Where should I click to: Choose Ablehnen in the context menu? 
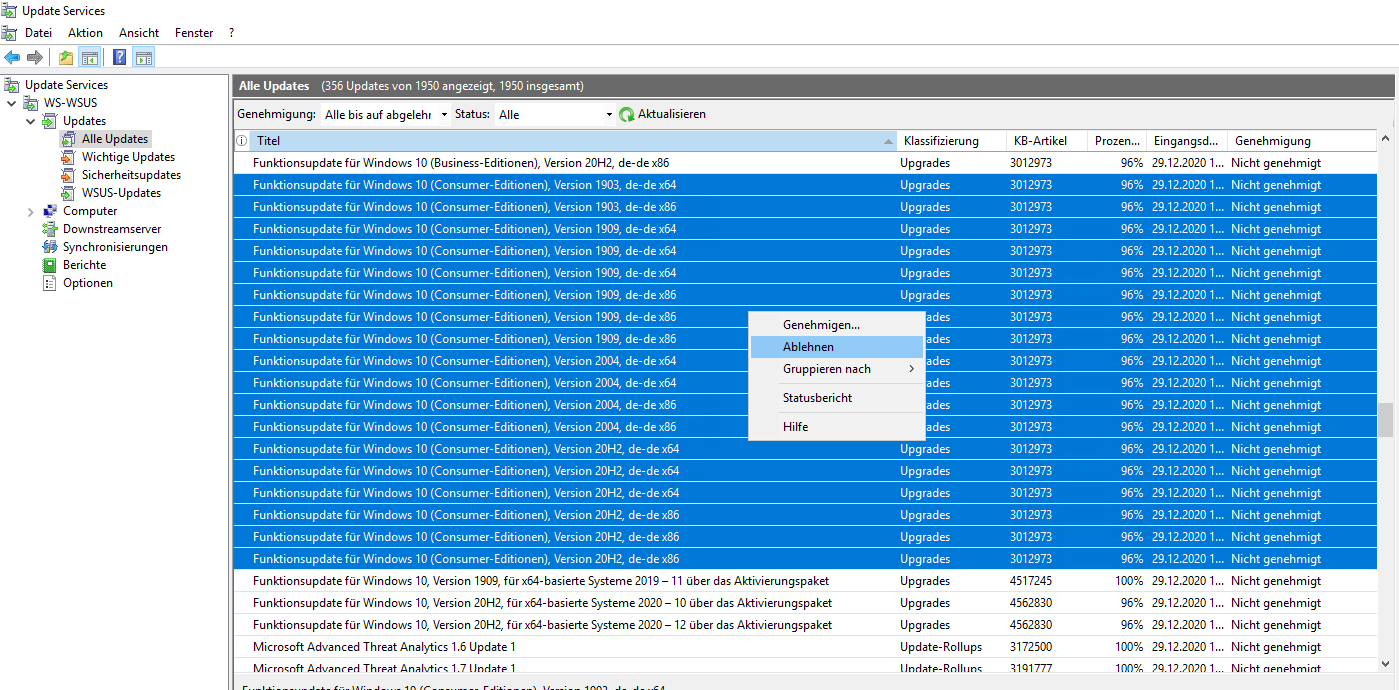coord(837,347)
